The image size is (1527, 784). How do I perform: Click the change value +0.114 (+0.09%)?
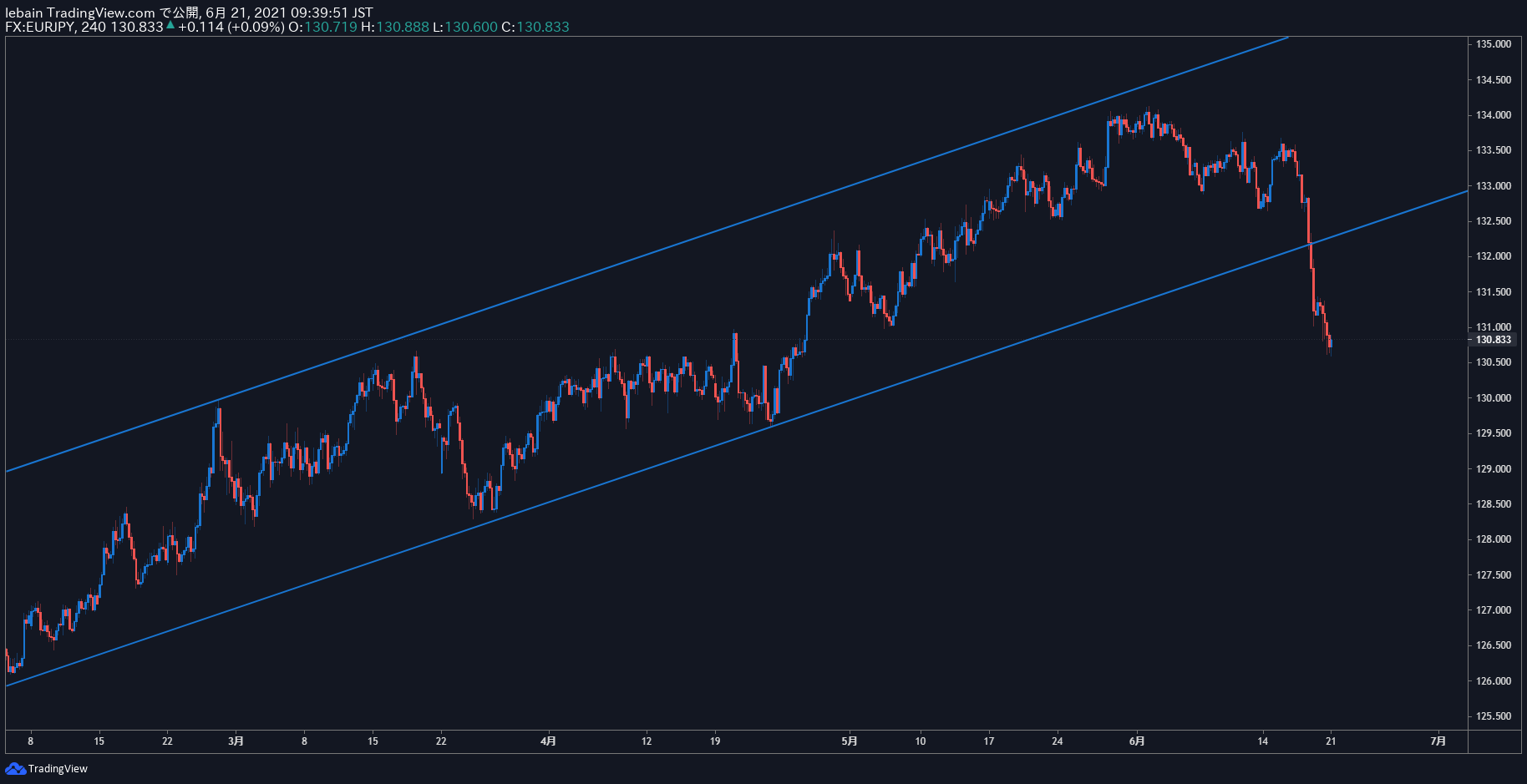pos(231,27)
